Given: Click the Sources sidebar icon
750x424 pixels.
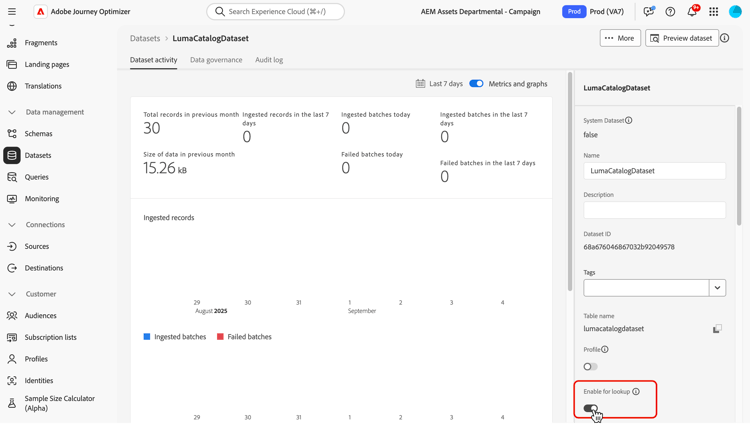Looking at the screenshot, I should tap(12, 246).
